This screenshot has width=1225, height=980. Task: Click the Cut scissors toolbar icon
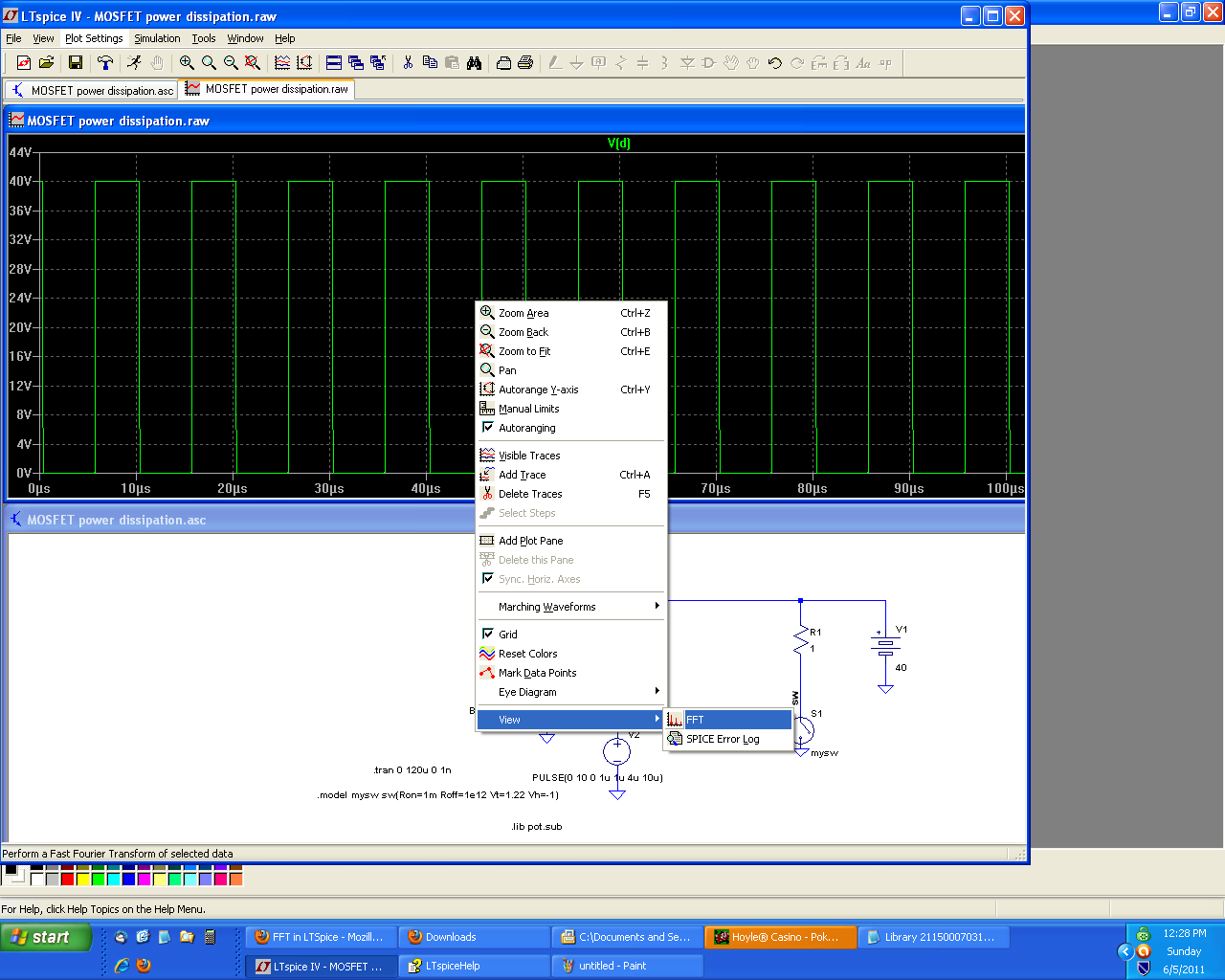click(x=408, y=63)
